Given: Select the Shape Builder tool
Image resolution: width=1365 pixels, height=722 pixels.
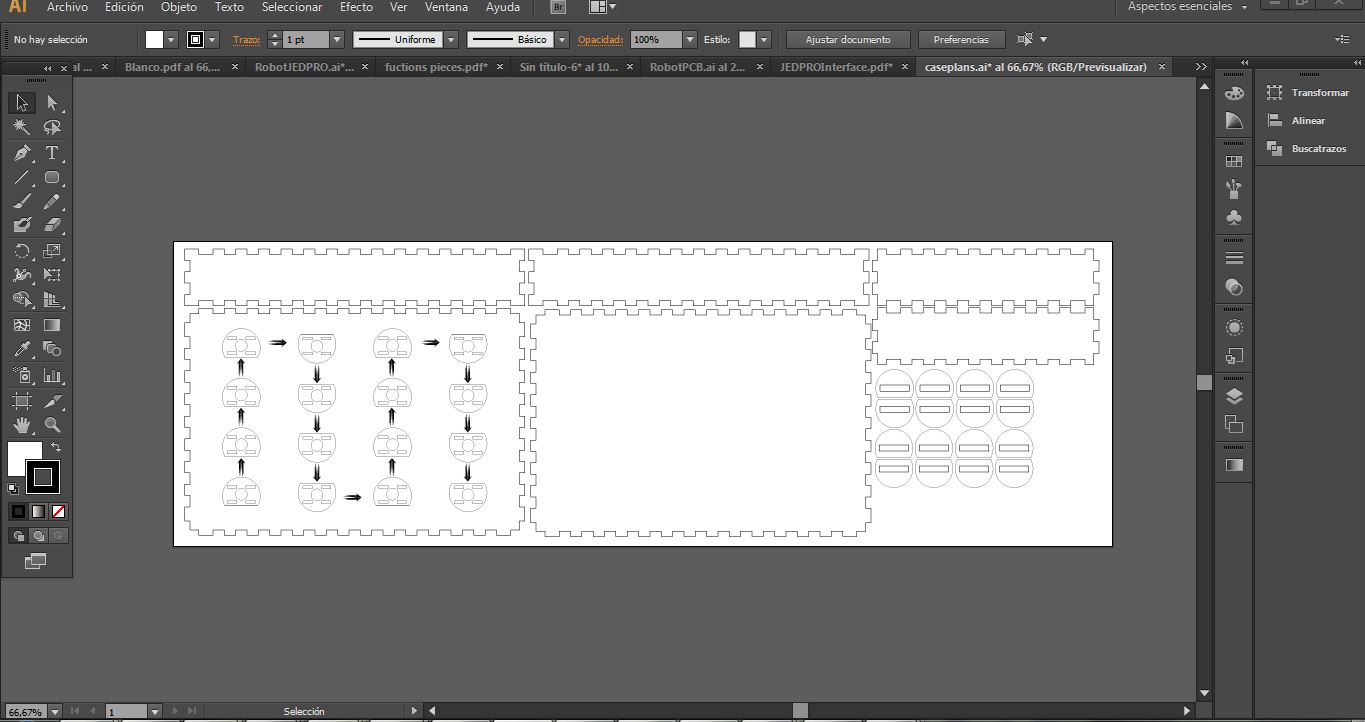Looking at the screenshot, I should click(22, 299).
